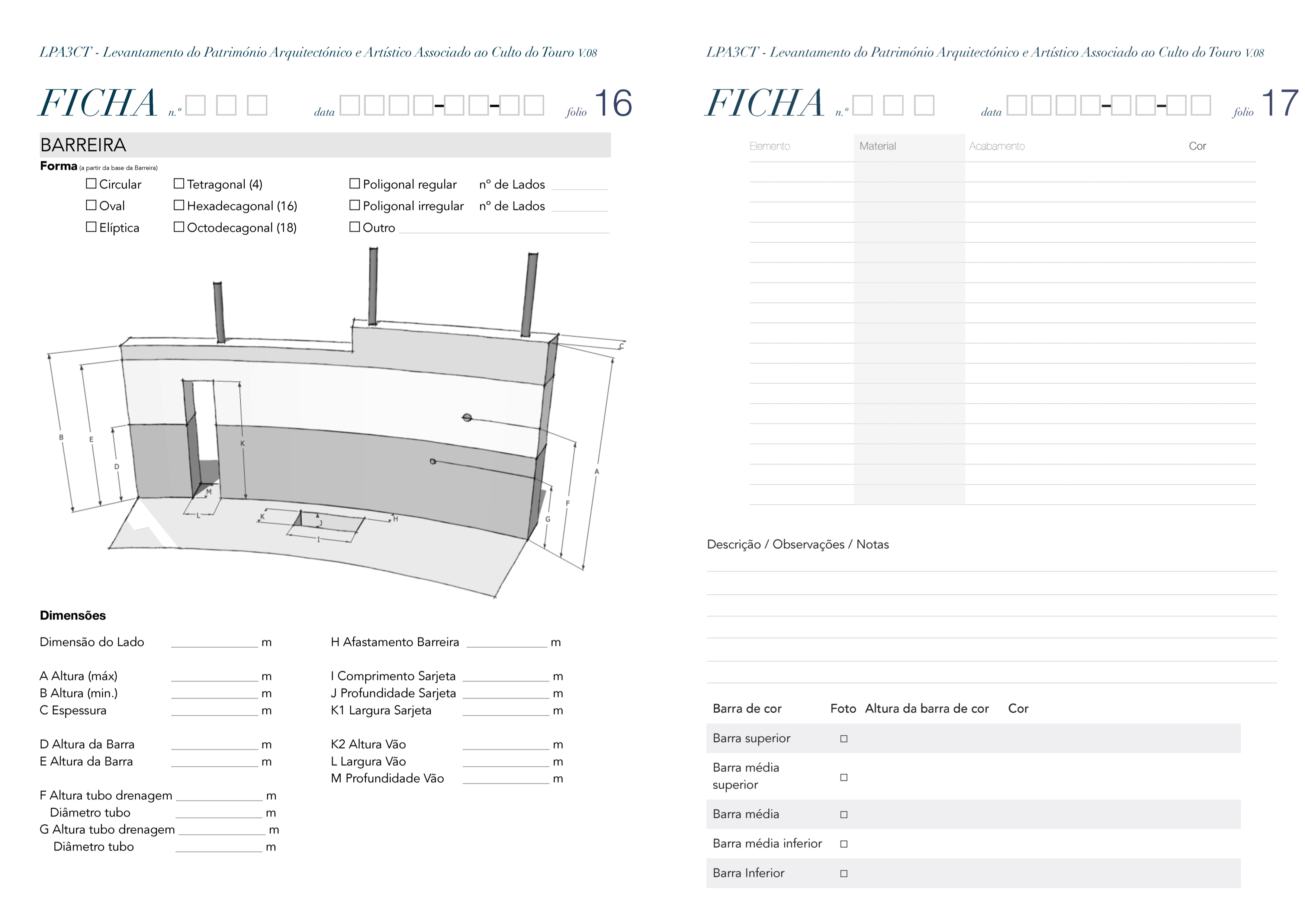Tick the Octodecagonal (18) checkbox

pyautogui.click(x=179, y=227)
